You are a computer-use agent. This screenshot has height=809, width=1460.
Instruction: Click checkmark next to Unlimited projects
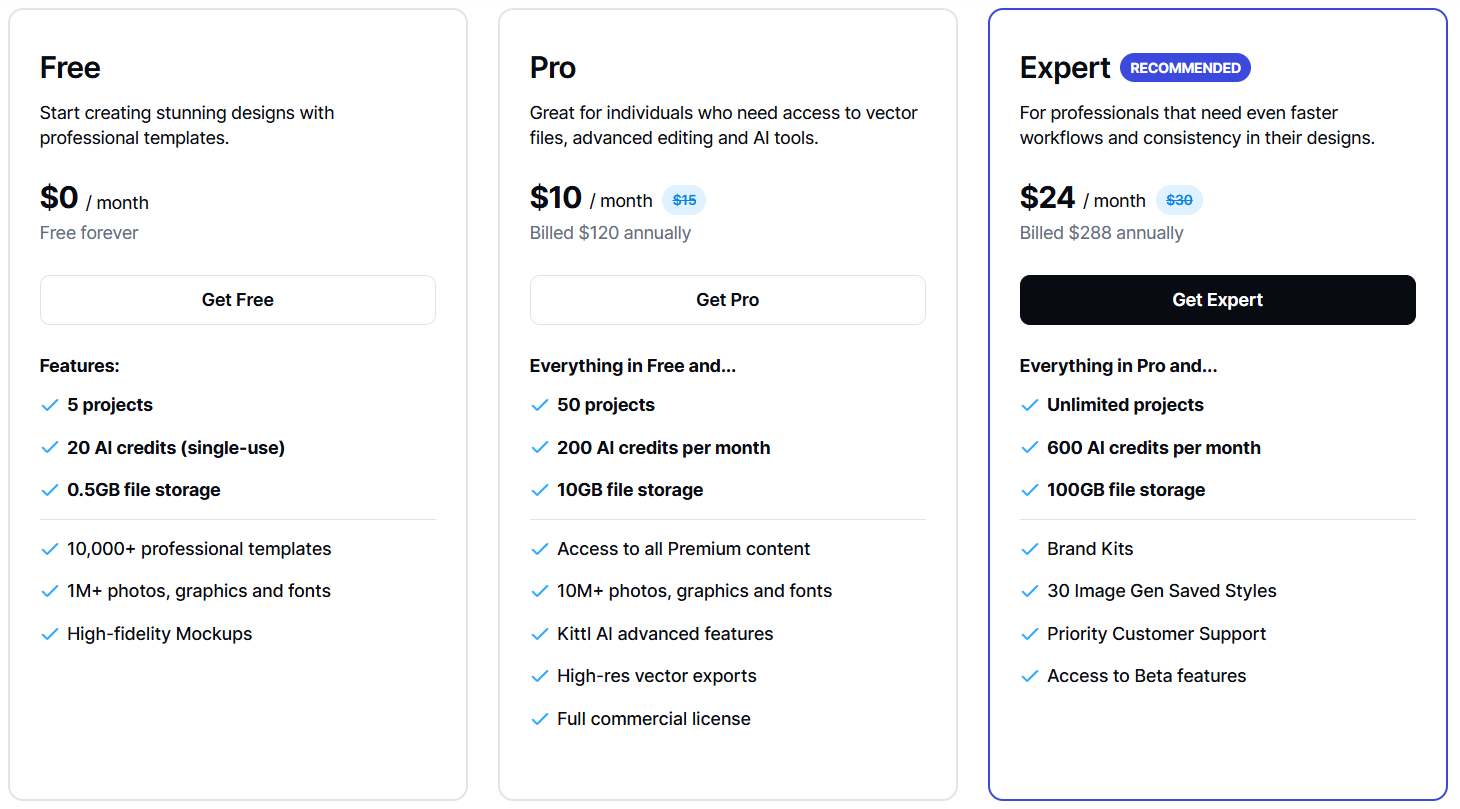[x=1029, y=405]
